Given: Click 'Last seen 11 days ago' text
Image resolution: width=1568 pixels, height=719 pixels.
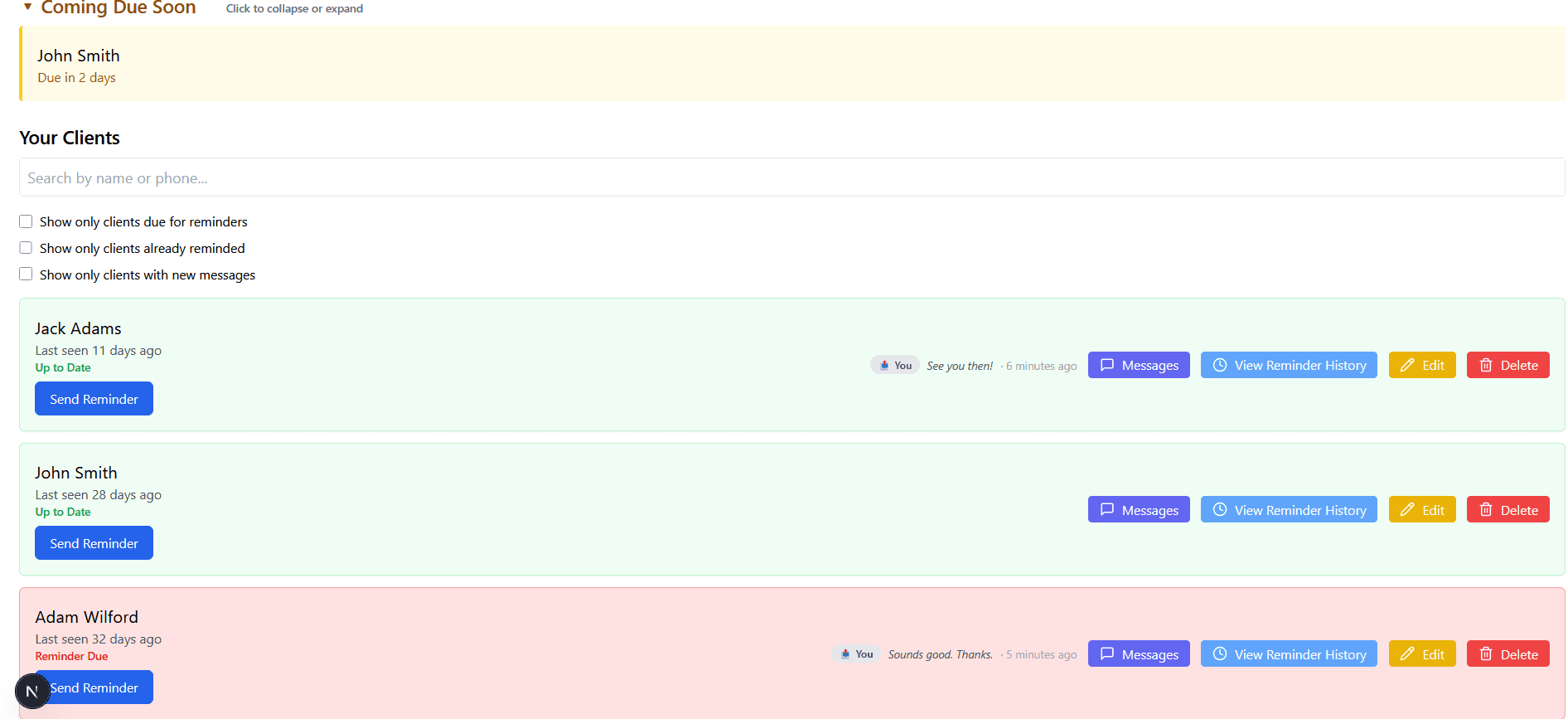Looking at the screenshot, I should [99, 351].
